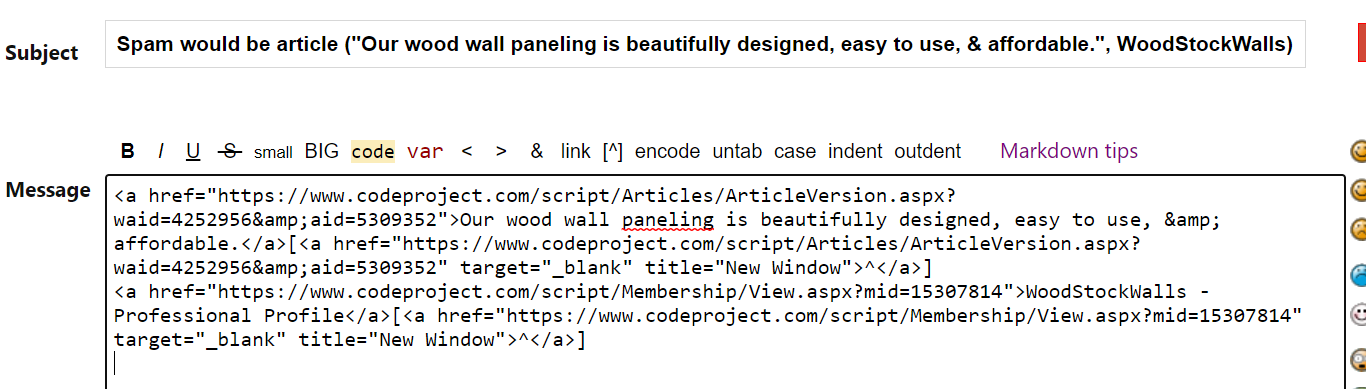Insert ampersand symbol from toolbar

pyautogui.click(x=537, y=152)
